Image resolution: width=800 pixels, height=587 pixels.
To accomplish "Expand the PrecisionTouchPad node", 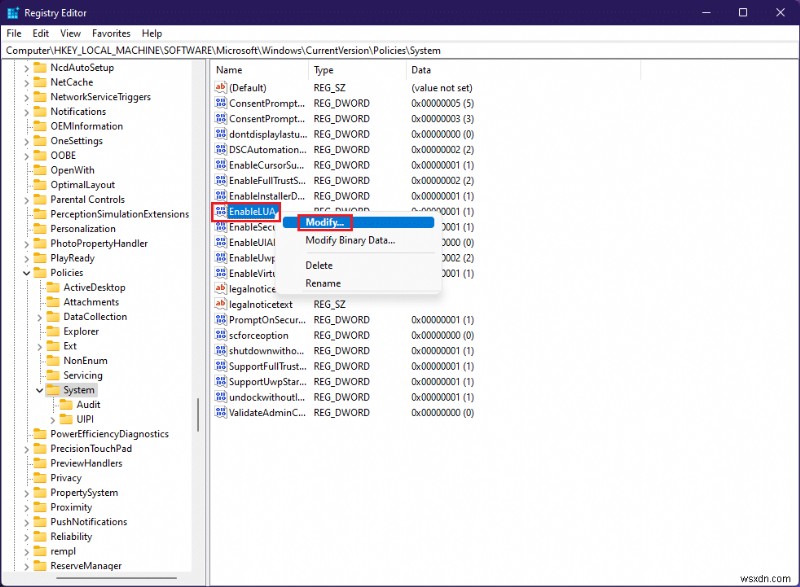I will (x=27, y=449).
